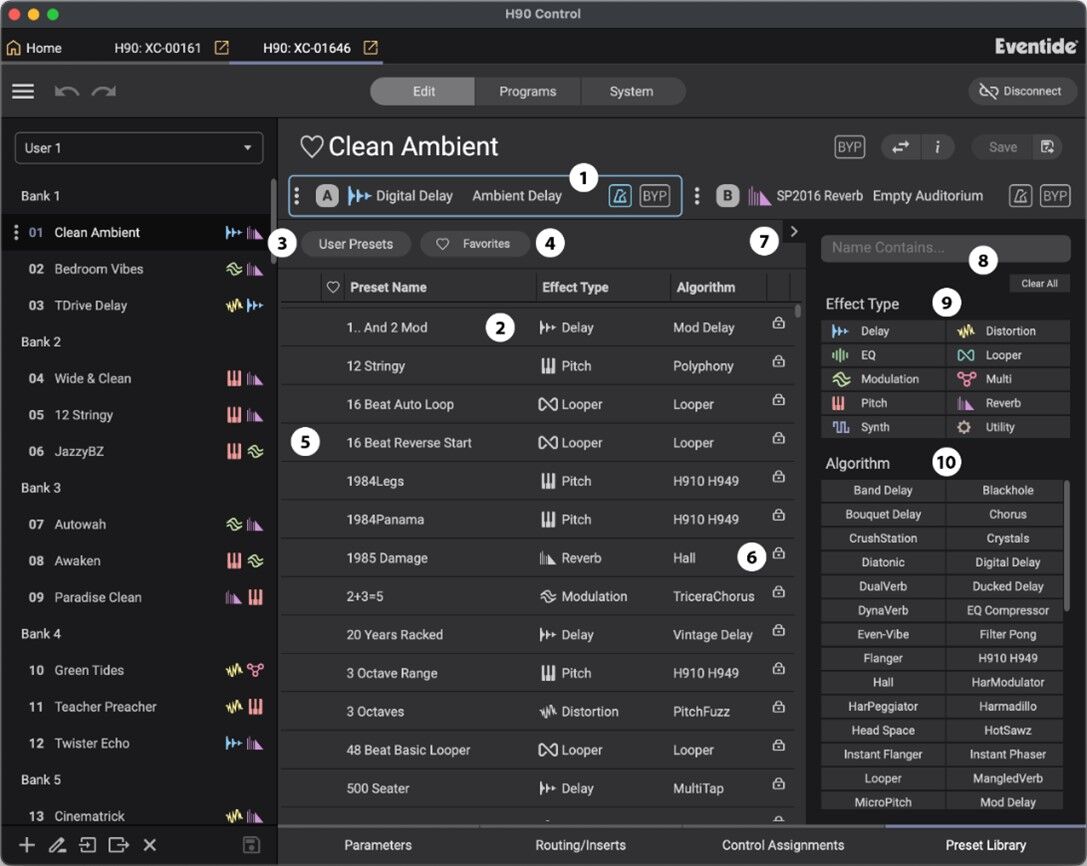Screen dimensions: 1087x866
Task: Bypass preset B SP2016 Reverb
Action: [x=1055, y=196]
